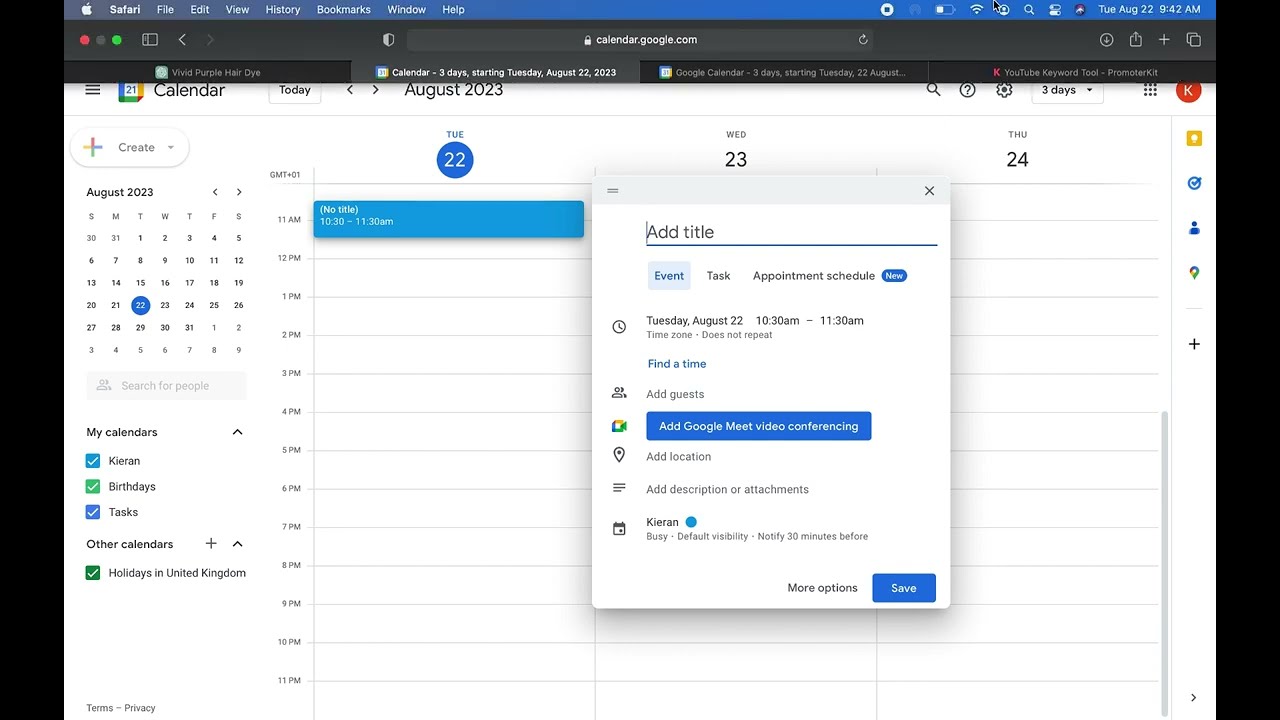
Task: Uncheck the Tasks calendar
Action: tap(93, 512)
